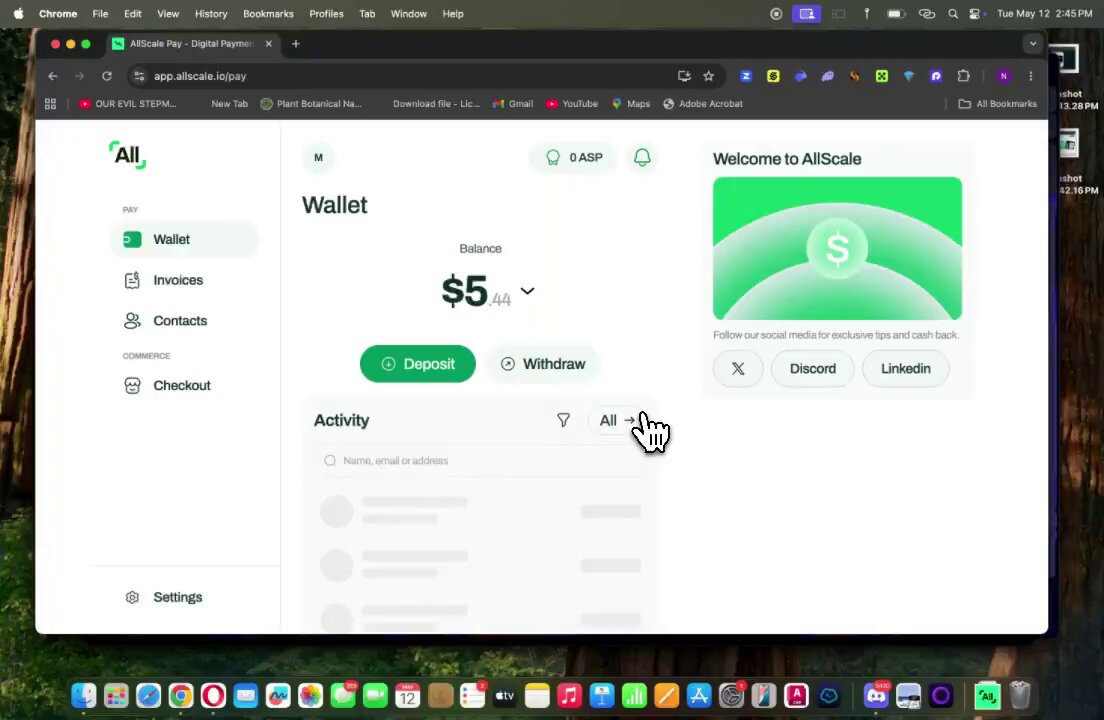Click the green dollar welcome banner
The image size is (1104, 720).
point(837,248)
